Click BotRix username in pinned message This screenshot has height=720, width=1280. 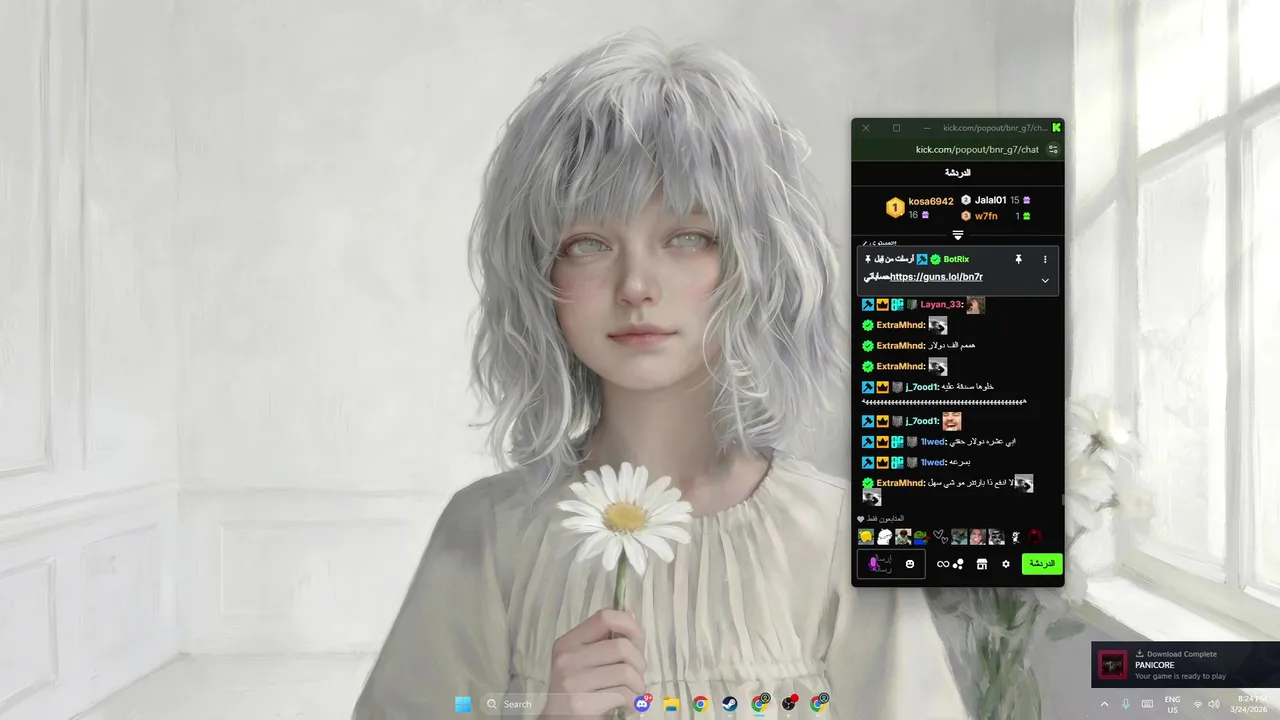956,259
